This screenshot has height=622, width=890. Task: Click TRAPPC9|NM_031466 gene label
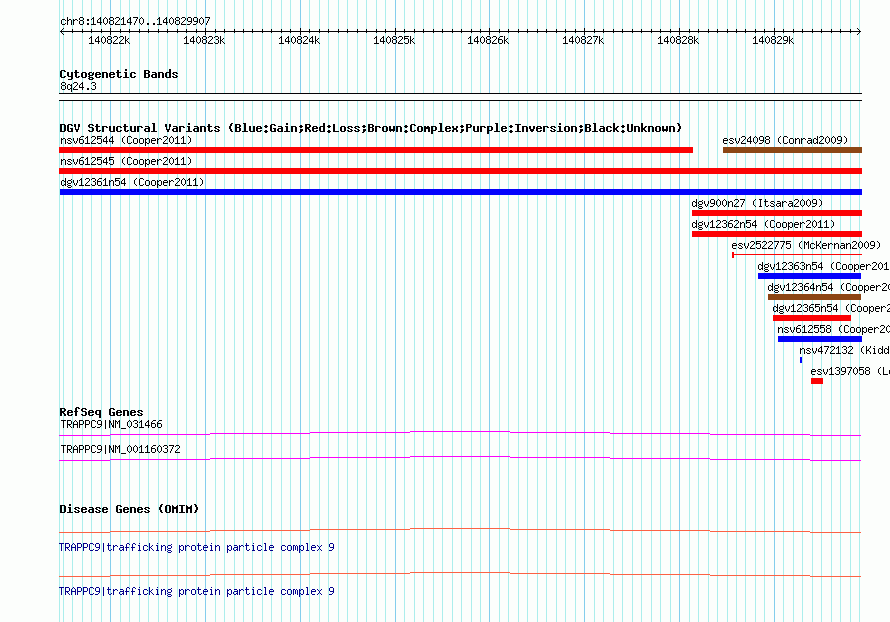[x=111, y=425]
